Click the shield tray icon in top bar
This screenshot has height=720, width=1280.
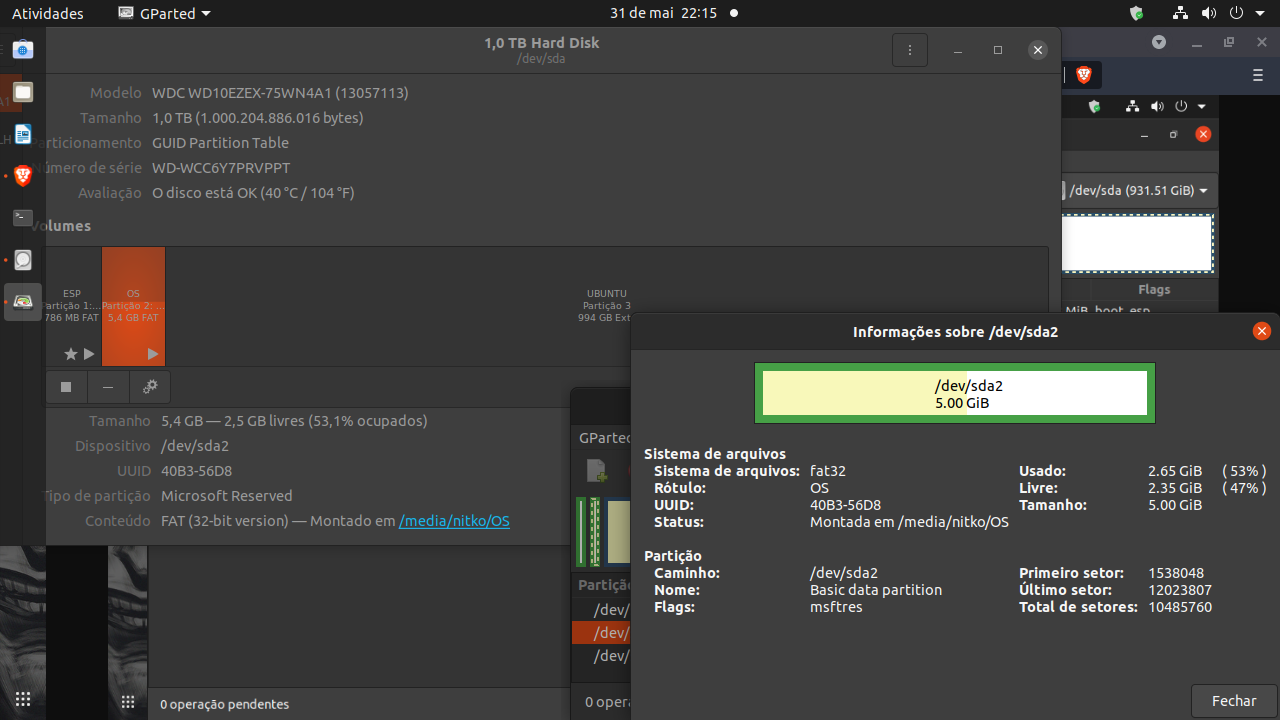1136,14
